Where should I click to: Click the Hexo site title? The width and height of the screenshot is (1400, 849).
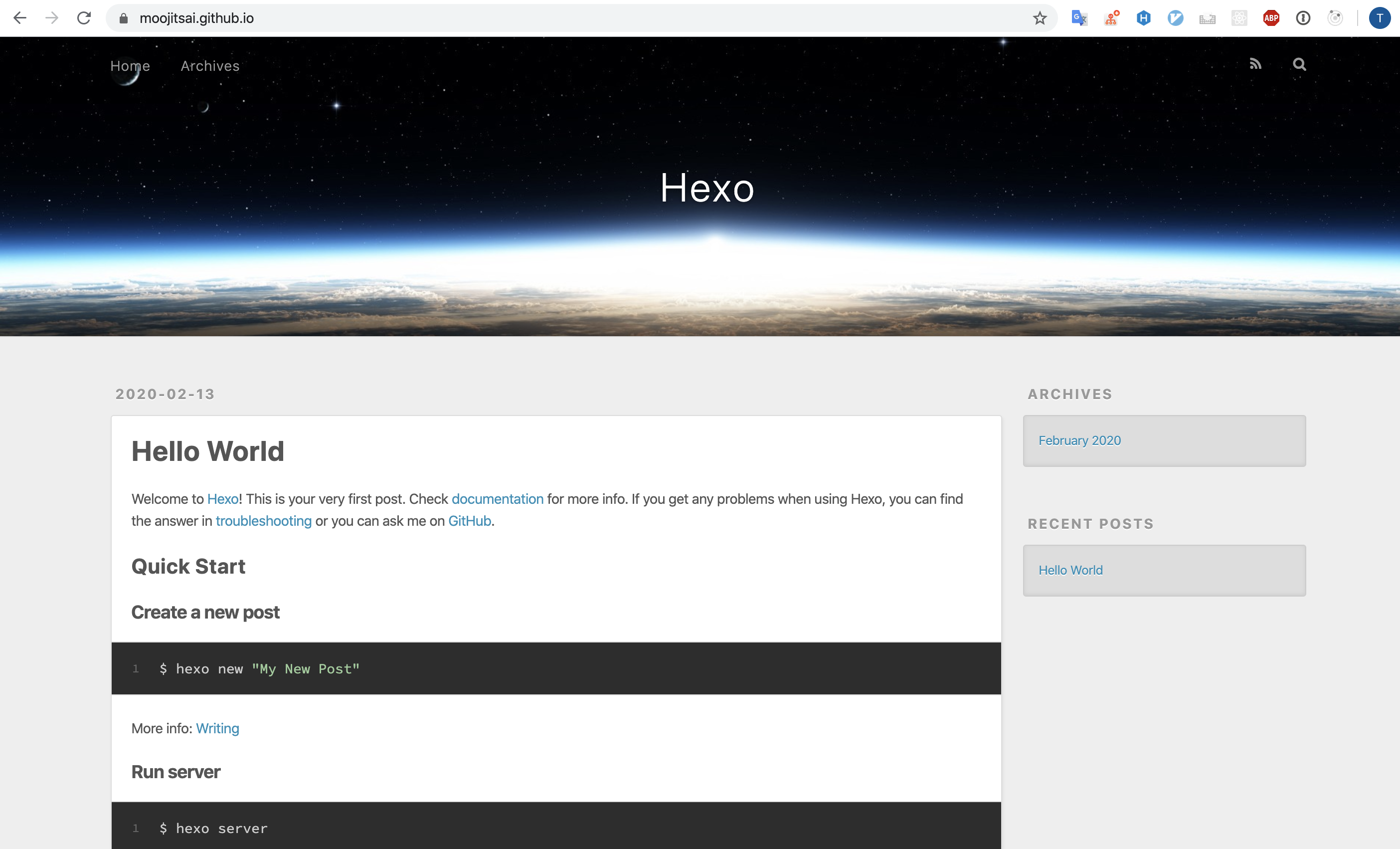pos(707,188)
